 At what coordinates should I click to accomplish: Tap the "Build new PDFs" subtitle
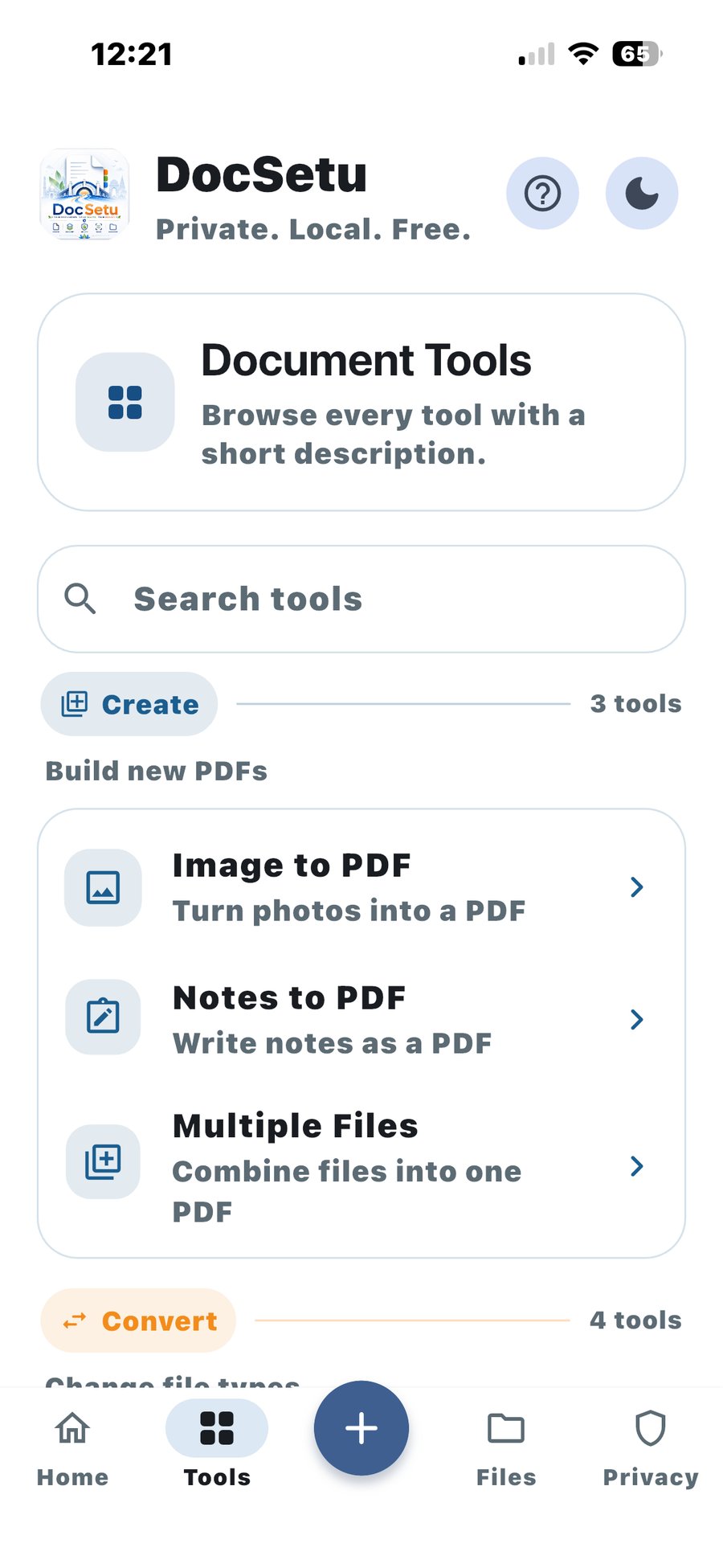tap(156, 772)
